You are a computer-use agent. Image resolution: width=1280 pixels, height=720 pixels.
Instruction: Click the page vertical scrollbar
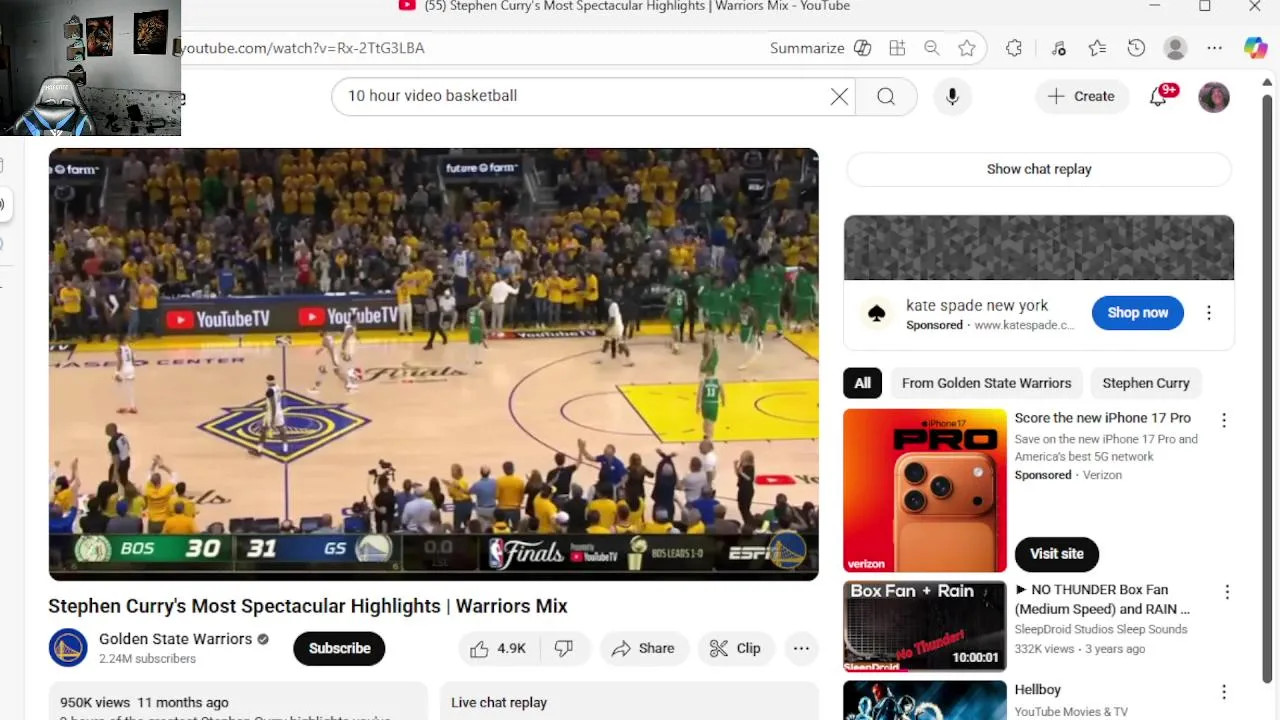coord(1268,388)
